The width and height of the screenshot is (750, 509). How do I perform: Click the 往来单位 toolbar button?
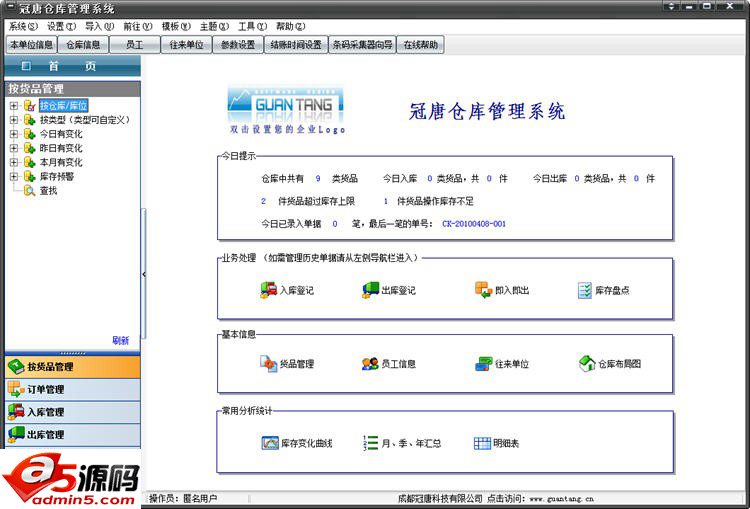[187, 45]
